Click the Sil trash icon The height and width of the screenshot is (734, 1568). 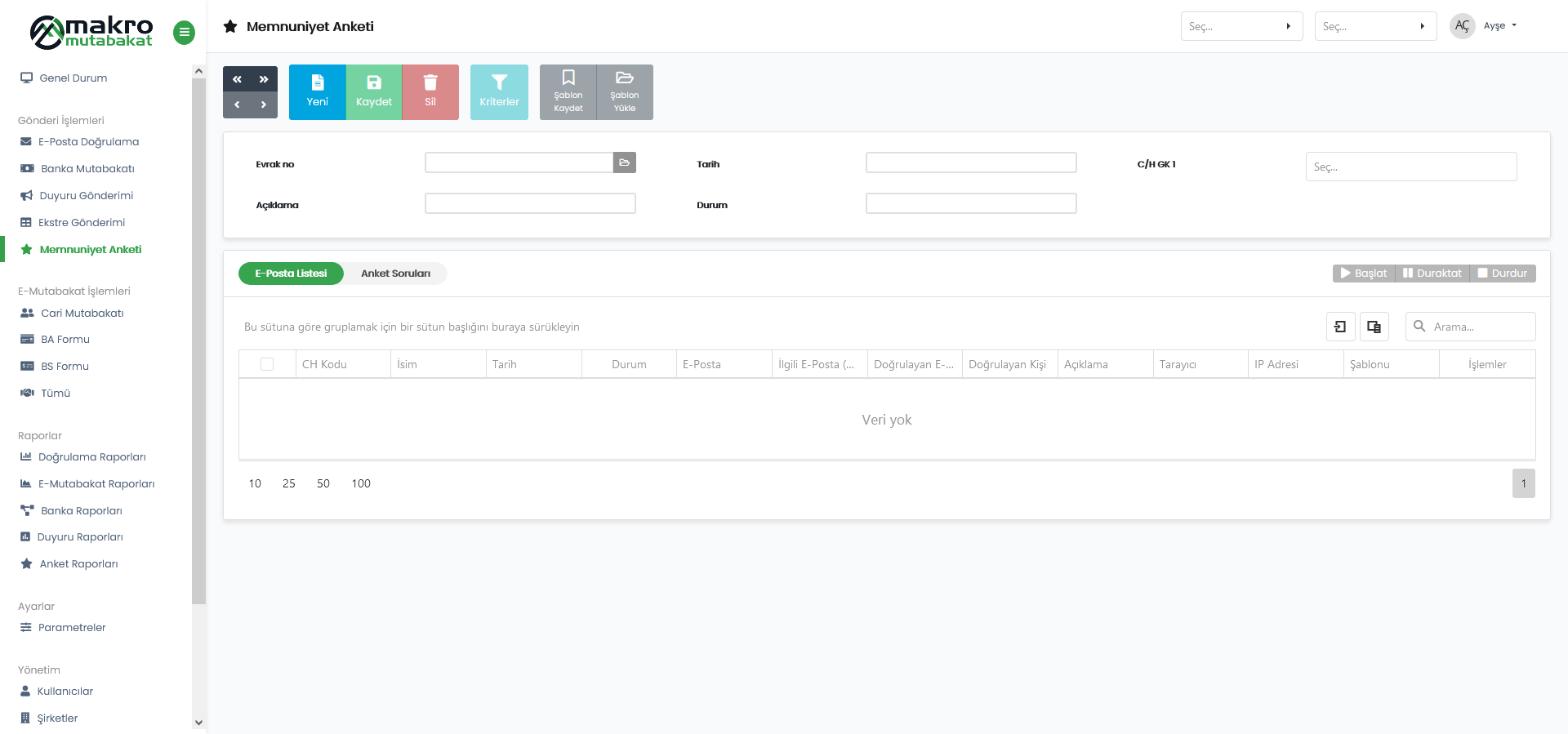coord(430,82)
